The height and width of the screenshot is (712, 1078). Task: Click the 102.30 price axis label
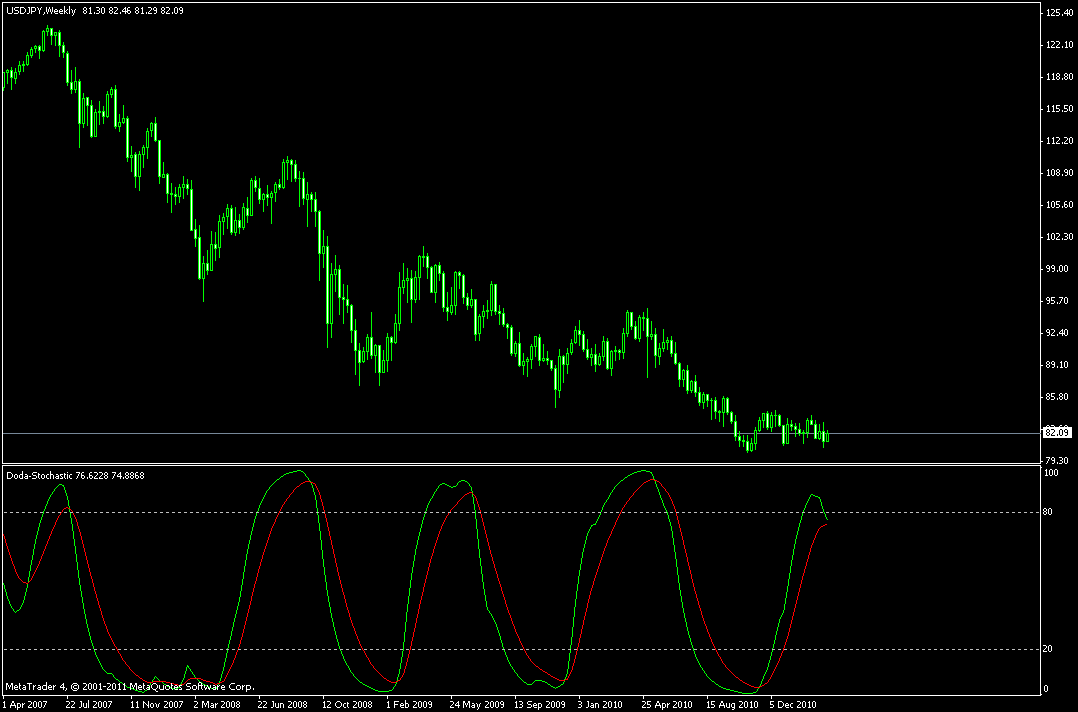click(x=1058, y=237)
